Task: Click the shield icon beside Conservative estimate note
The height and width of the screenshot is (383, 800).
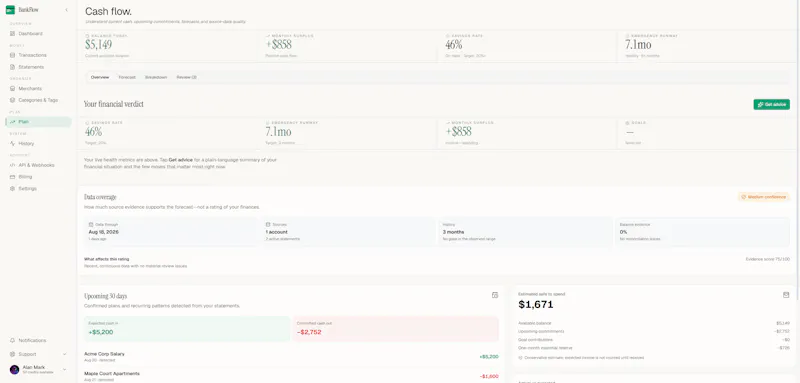Action: click(x=520, y=358)
